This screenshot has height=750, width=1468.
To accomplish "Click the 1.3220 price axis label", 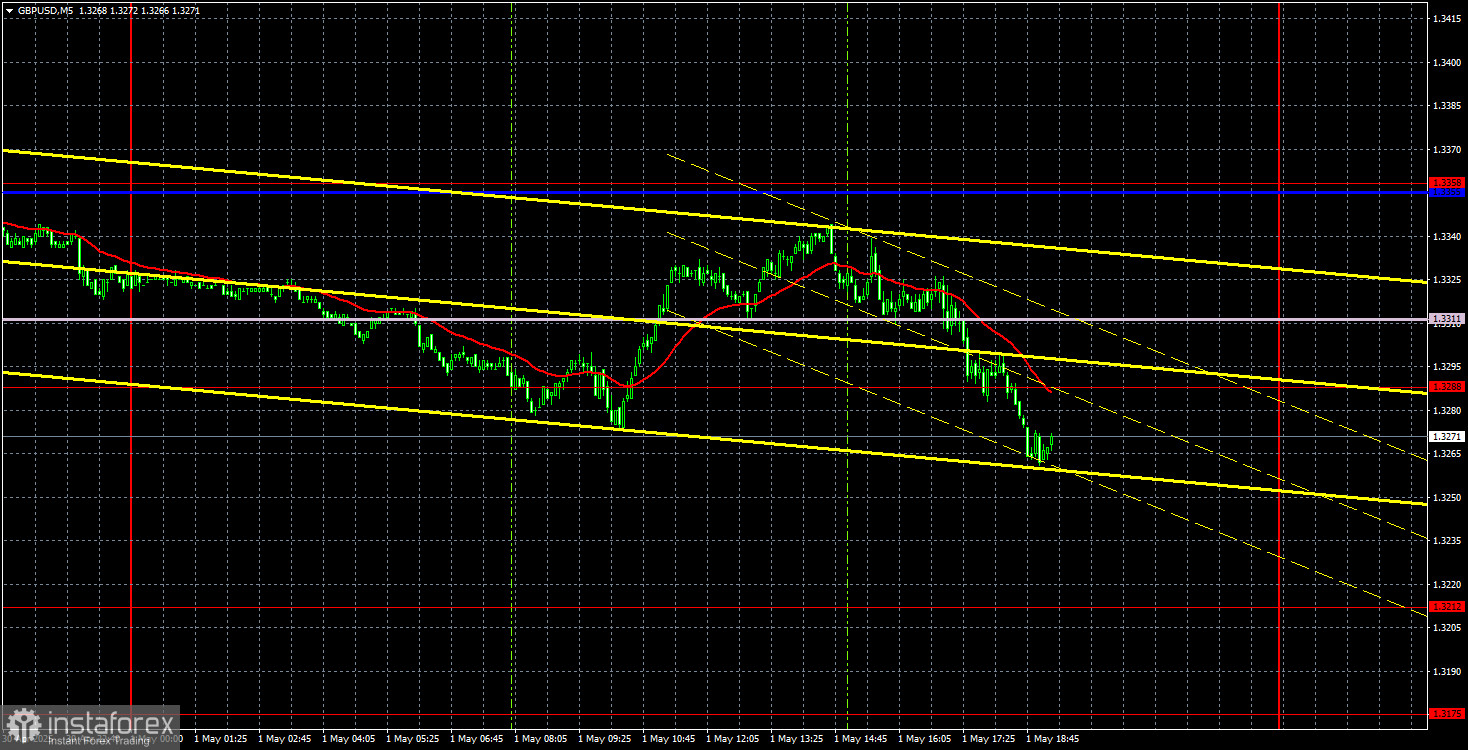I will (1448, 584).
